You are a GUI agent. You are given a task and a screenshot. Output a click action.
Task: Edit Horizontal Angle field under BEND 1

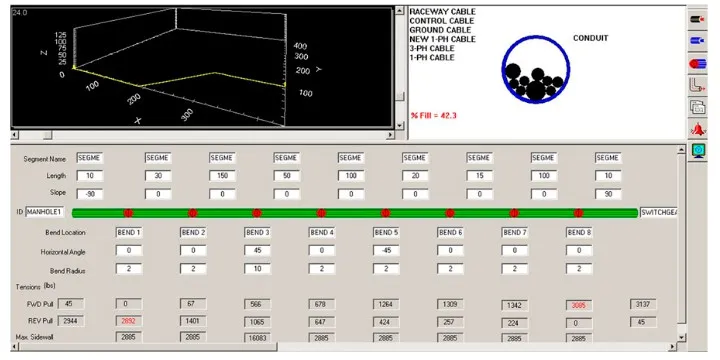click(x=129, y=251)
